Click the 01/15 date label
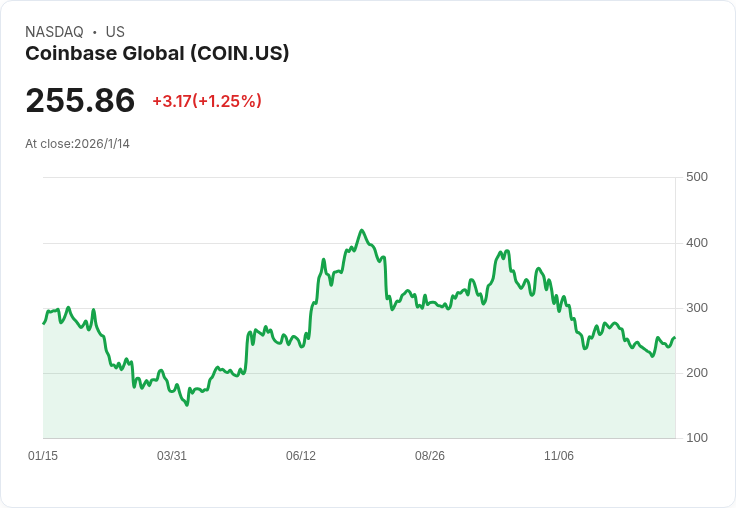 coord(43,456)
